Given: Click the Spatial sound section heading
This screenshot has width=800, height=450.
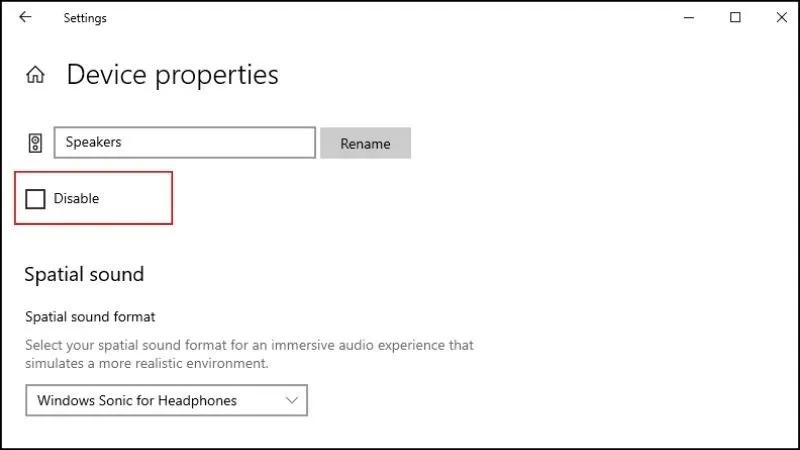Looking at the screenshot, I should coord(84,274).
